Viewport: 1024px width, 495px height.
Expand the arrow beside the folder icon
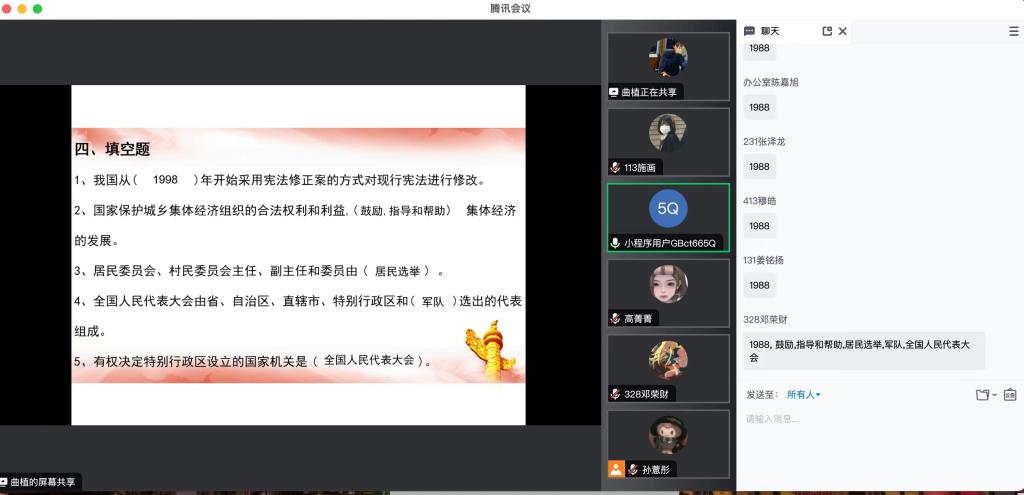click(994, 395)
